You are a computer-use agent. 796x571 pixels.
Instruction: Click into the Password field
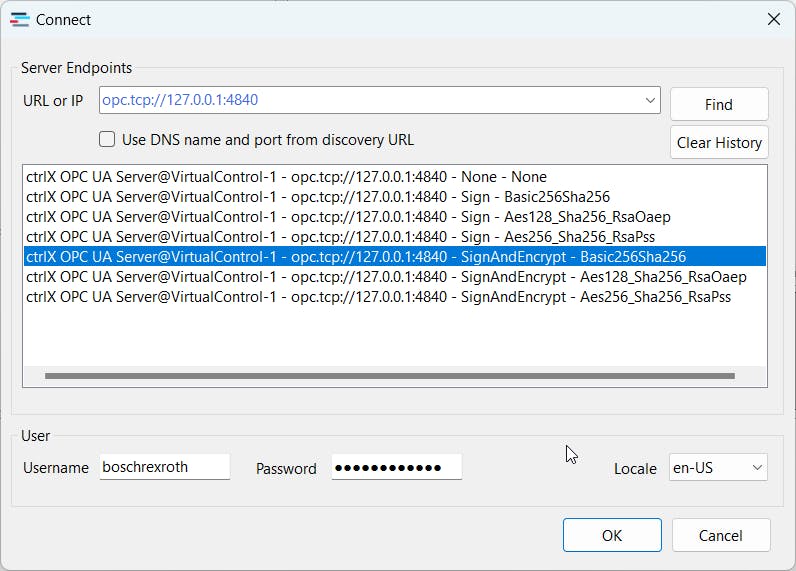point(396,467)
